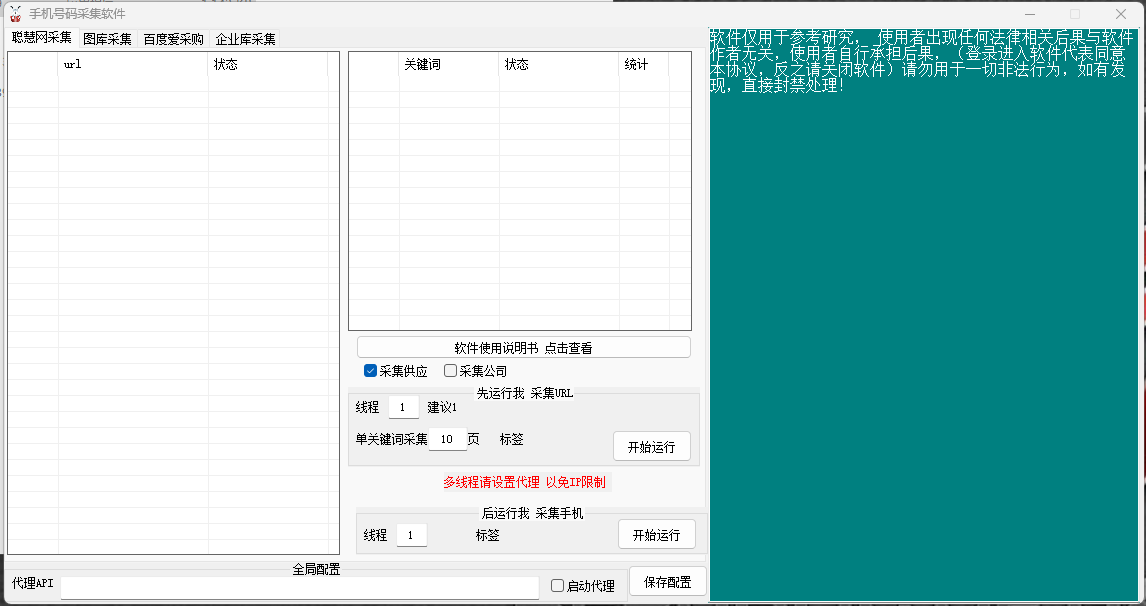Click the 保存配置 button
This screenshot has height=606, width=1146.
(667, 581)
